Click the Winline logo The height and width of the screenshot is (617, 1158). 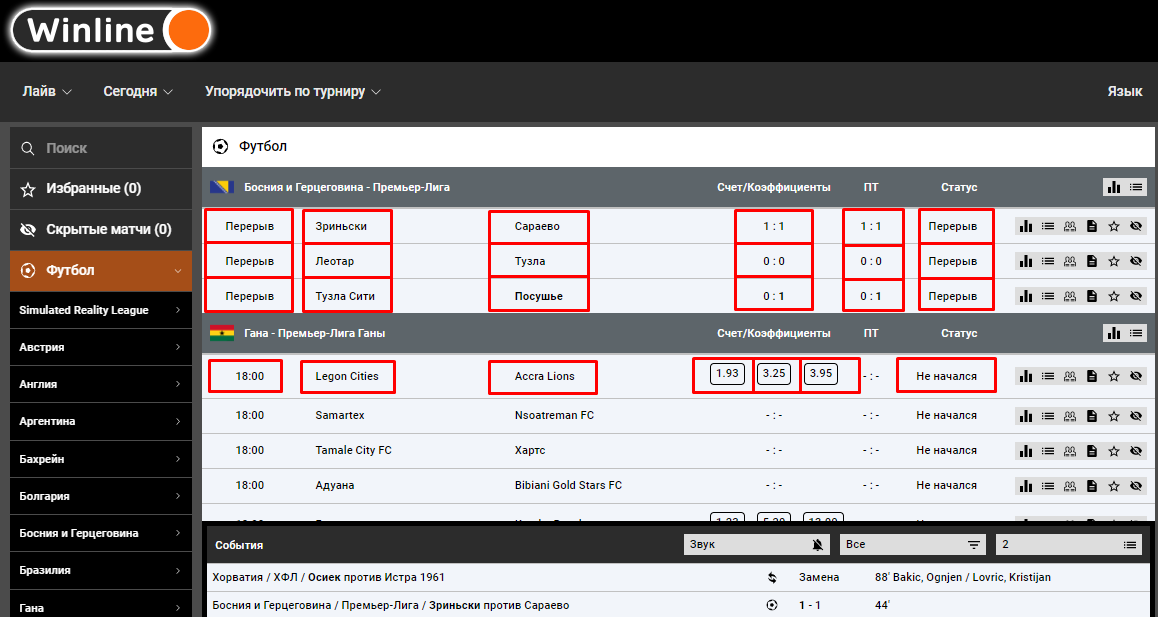[111, 30]
